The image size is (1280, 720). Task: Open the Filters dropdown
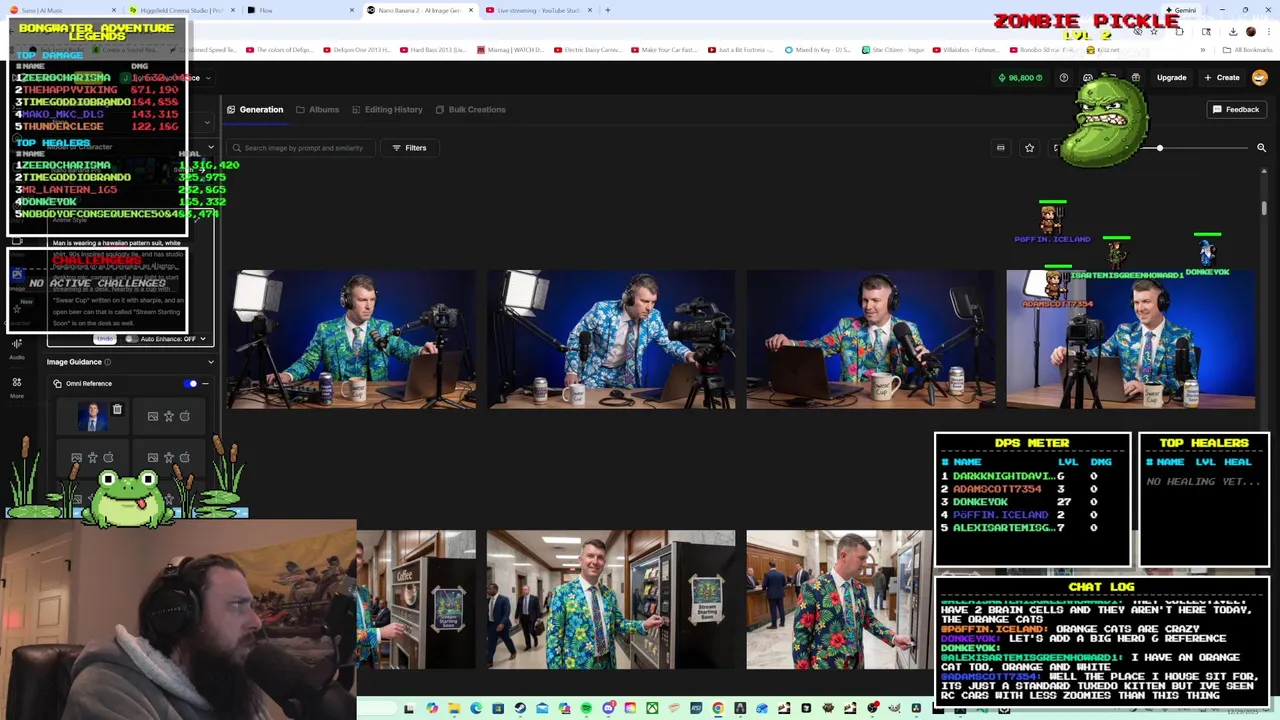point(409,148)
